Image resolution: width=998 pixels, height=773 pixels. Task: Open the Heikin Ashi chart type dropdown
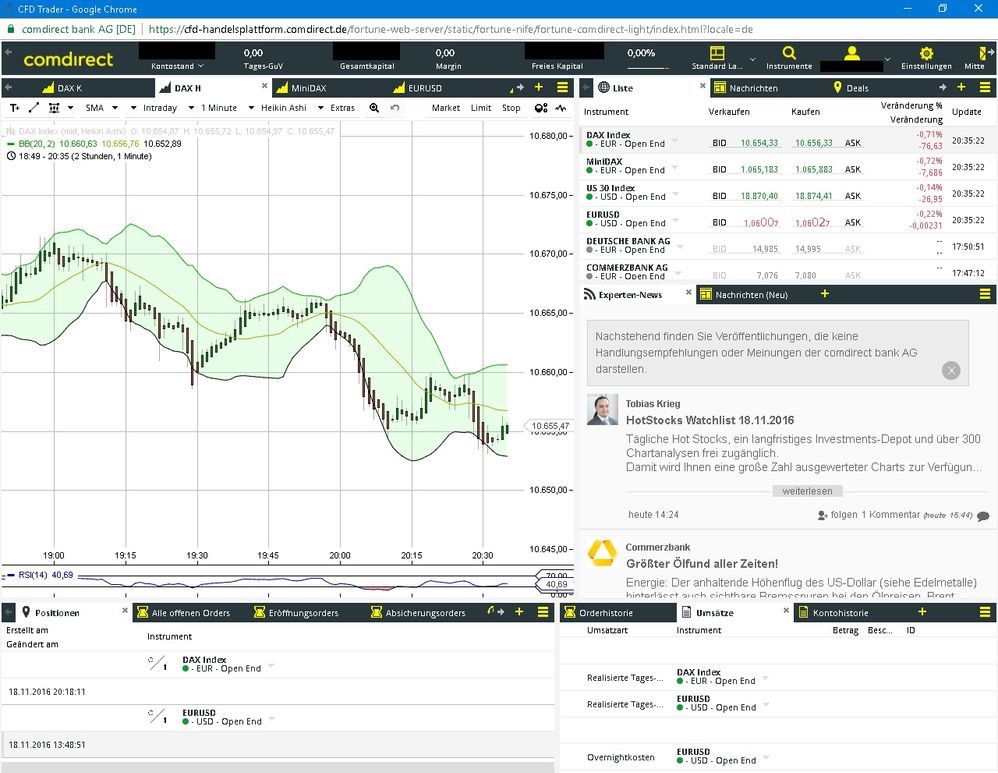coord(285,107)
